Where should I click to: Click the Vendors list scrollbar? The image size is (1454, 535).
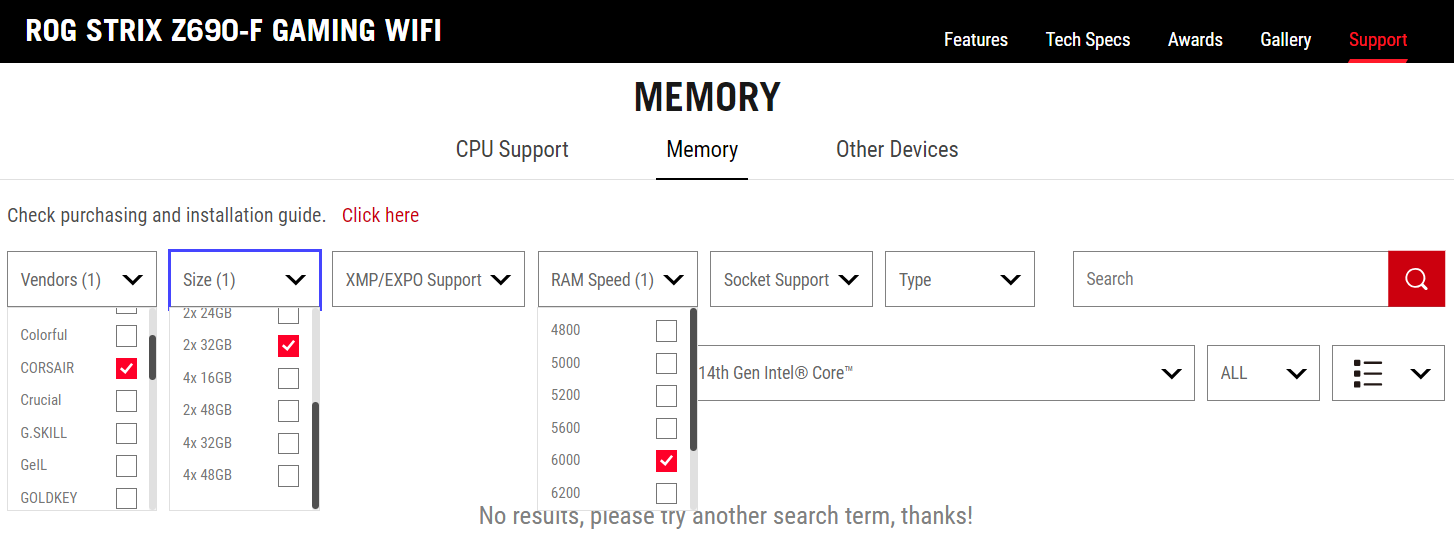pyautogui.click(x=153, y=356)
